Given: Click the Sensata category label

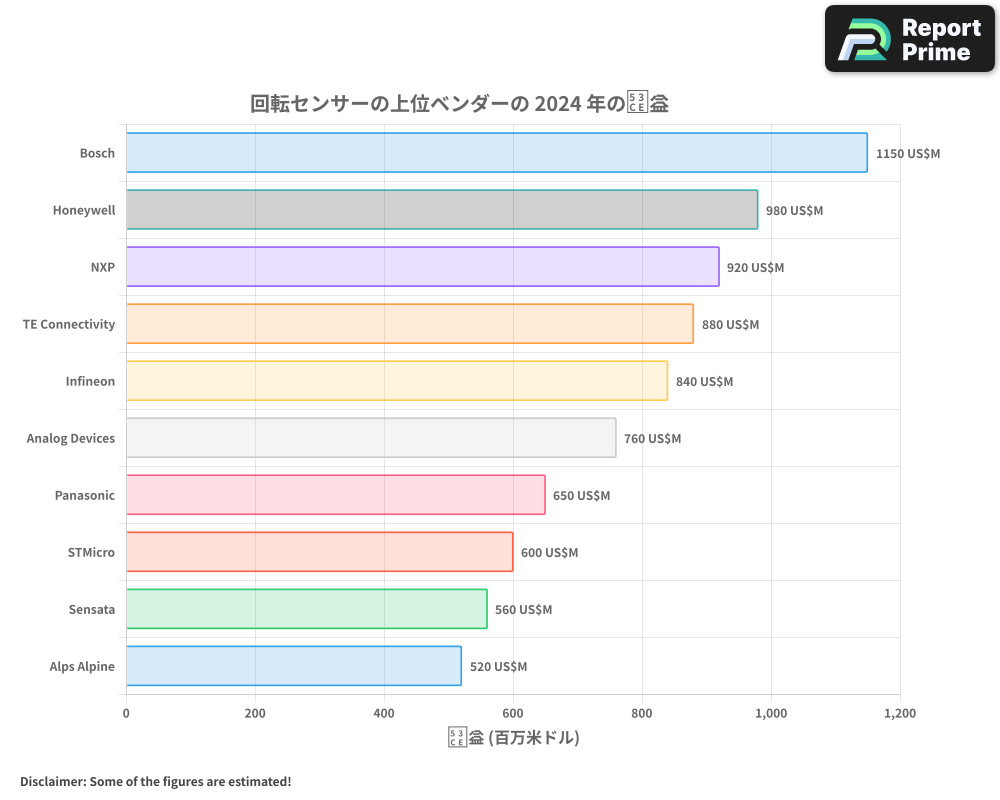Looking at the screenshot, I should click(90, 609).
